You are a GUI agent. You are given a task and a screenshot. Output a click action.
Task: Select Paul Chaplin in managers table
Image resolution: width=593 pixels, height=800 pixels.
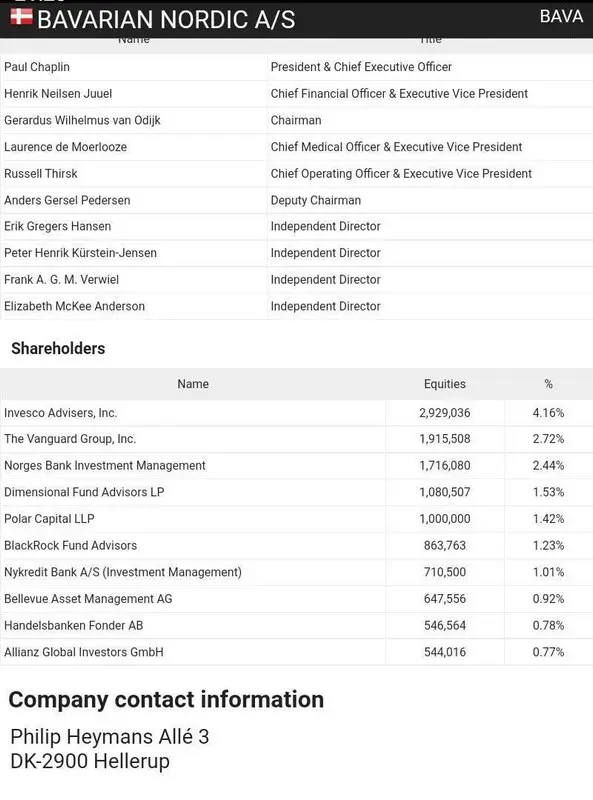pos(37,67)
